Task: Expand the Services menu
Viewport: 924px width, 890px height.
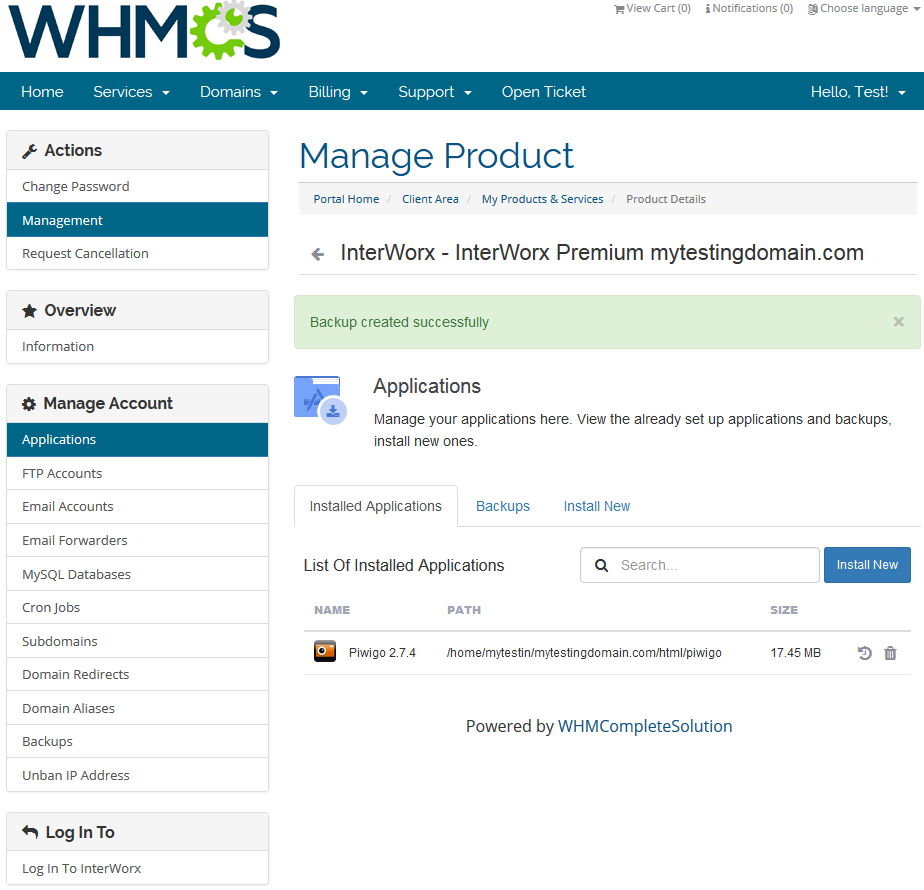Action: click(131, 92)
